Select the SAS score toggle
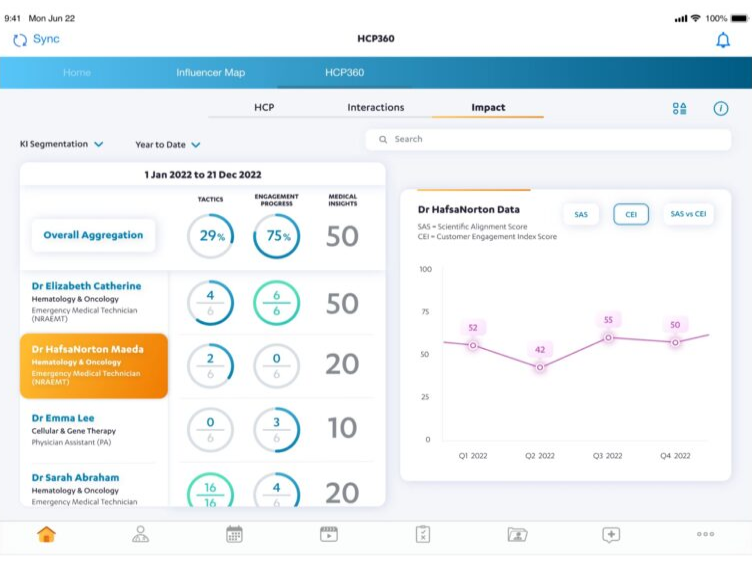 pos(581,214)
